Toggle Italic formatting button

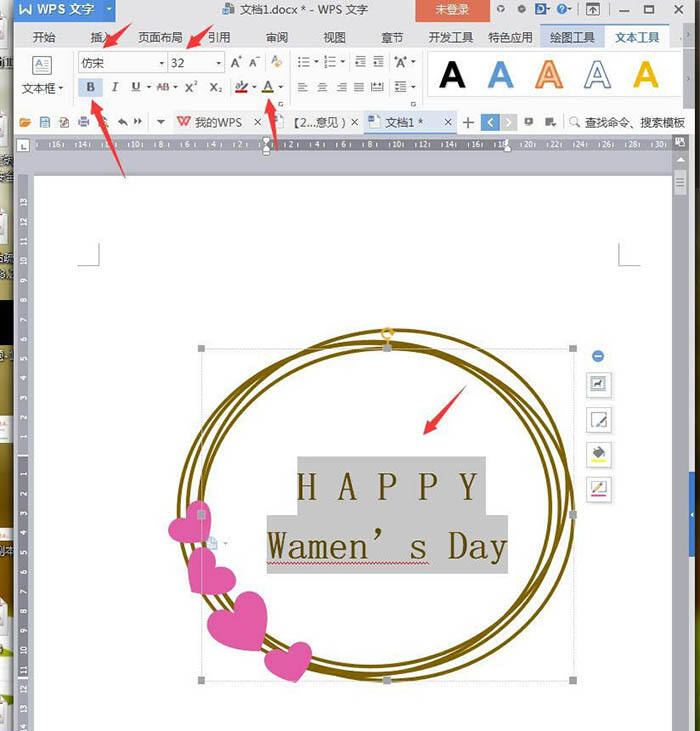click(x=115, y=87)
